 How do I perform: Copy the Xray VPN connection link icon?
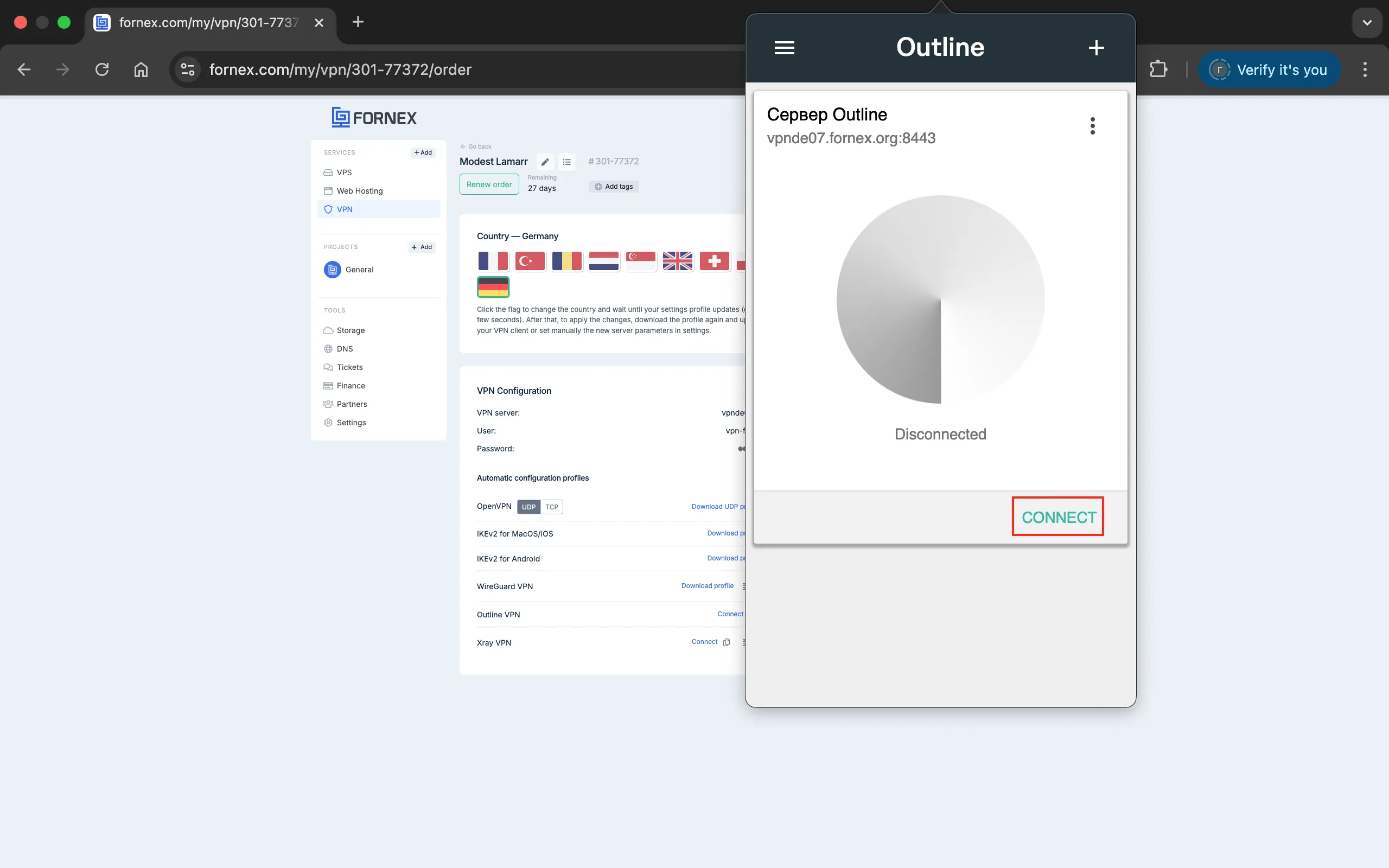coord(727,642)
